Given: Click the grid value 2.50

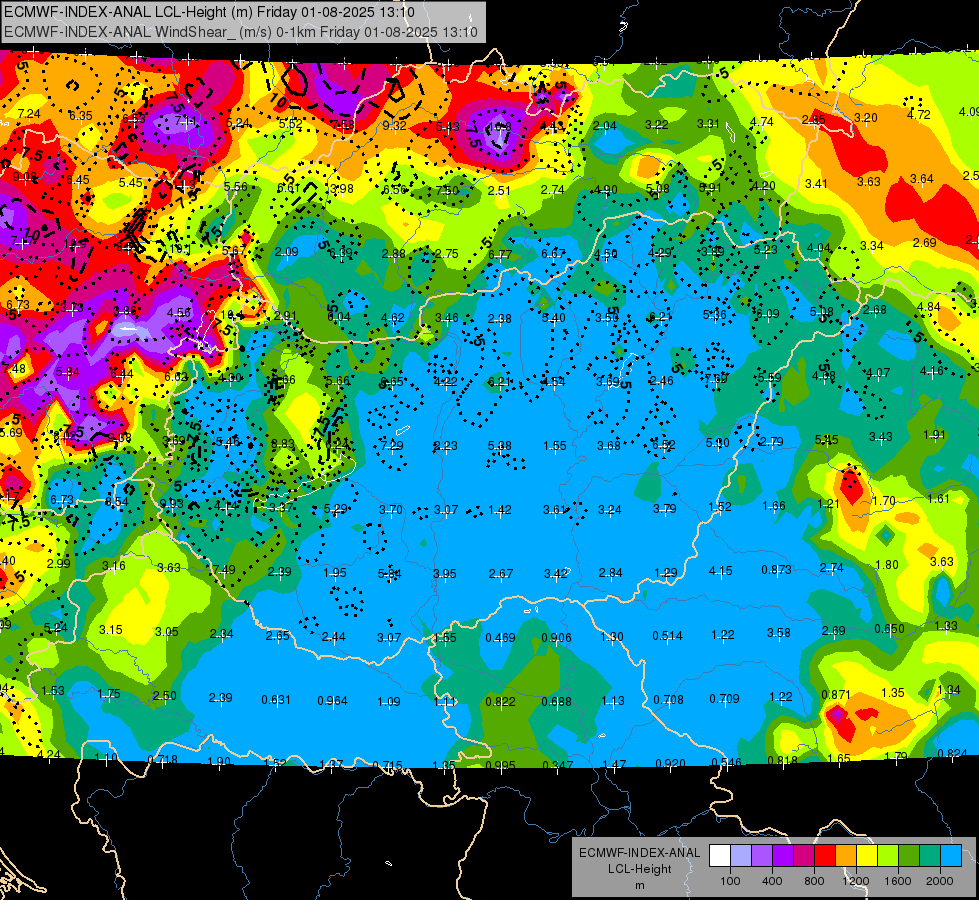Looking at the screenshot, I should pos(165,696).
